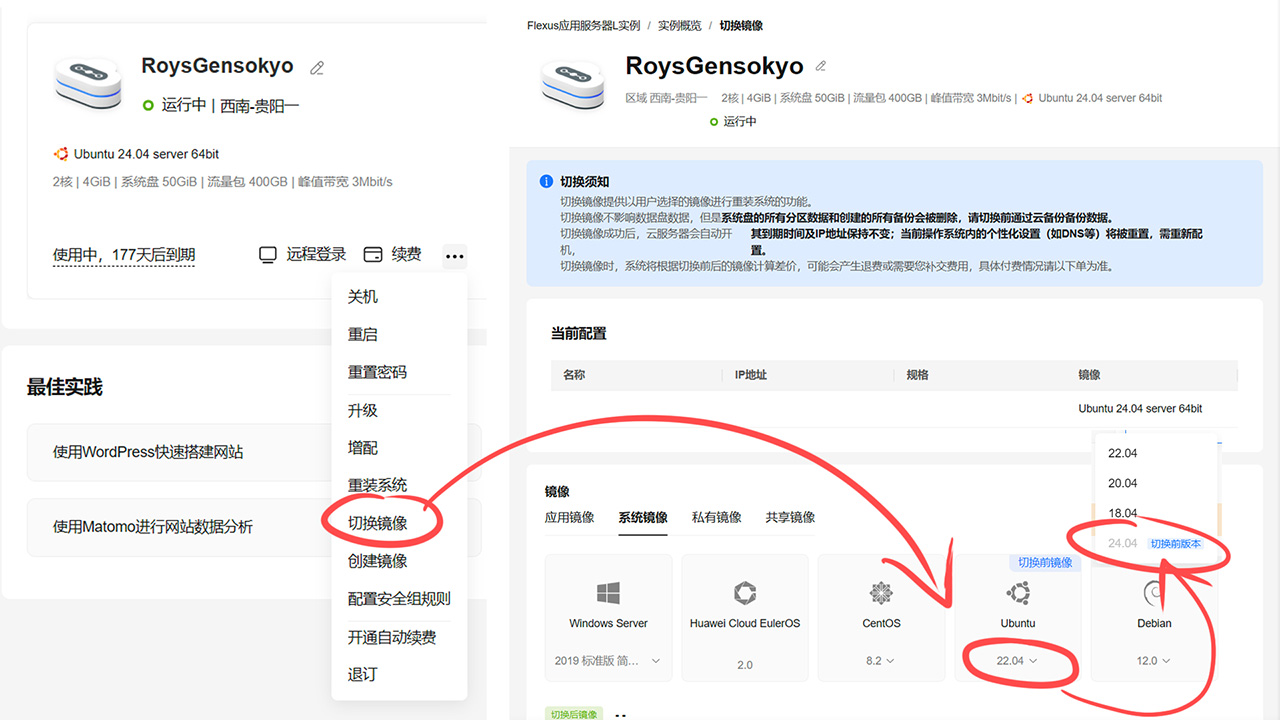
Task: Click the 切换须知 notice heading
Action: click(585, 182)
